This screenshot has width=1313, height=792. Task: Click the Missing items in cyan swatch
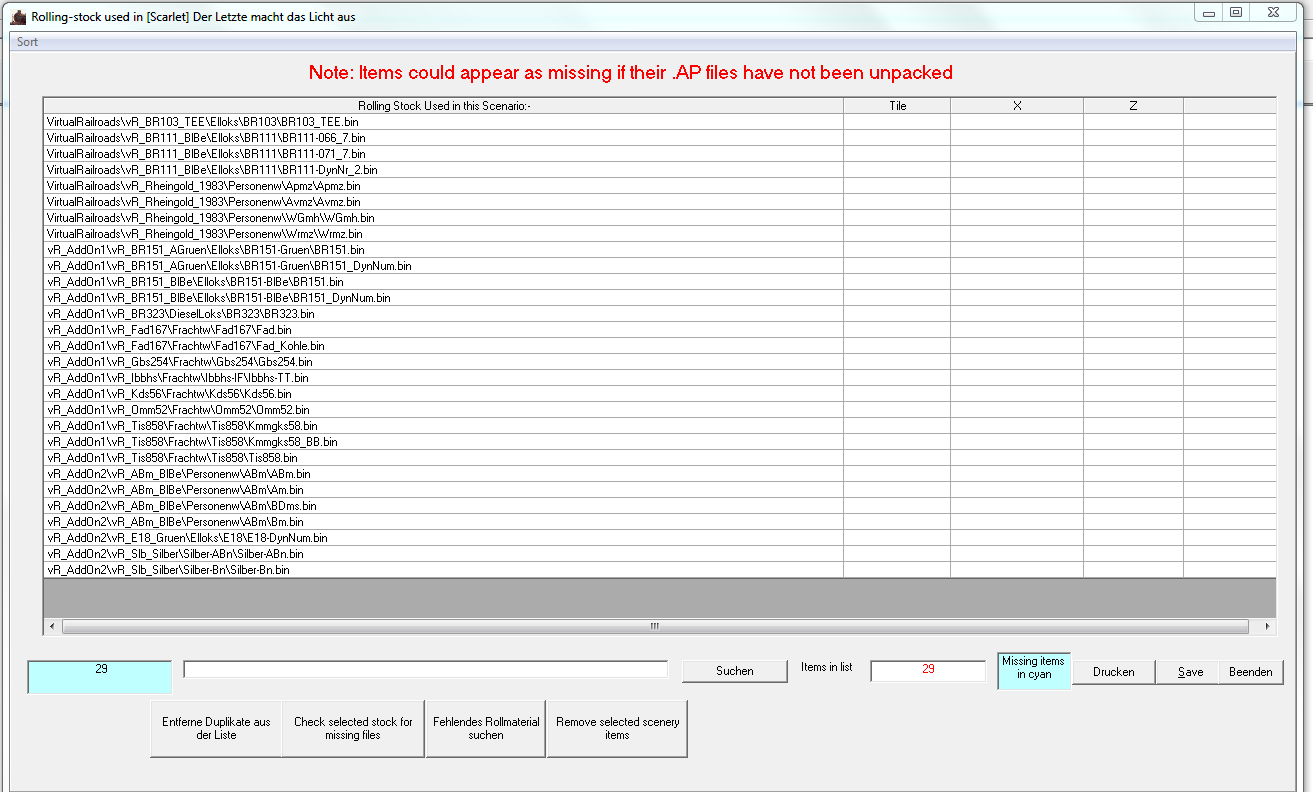tap(1034, 670)
